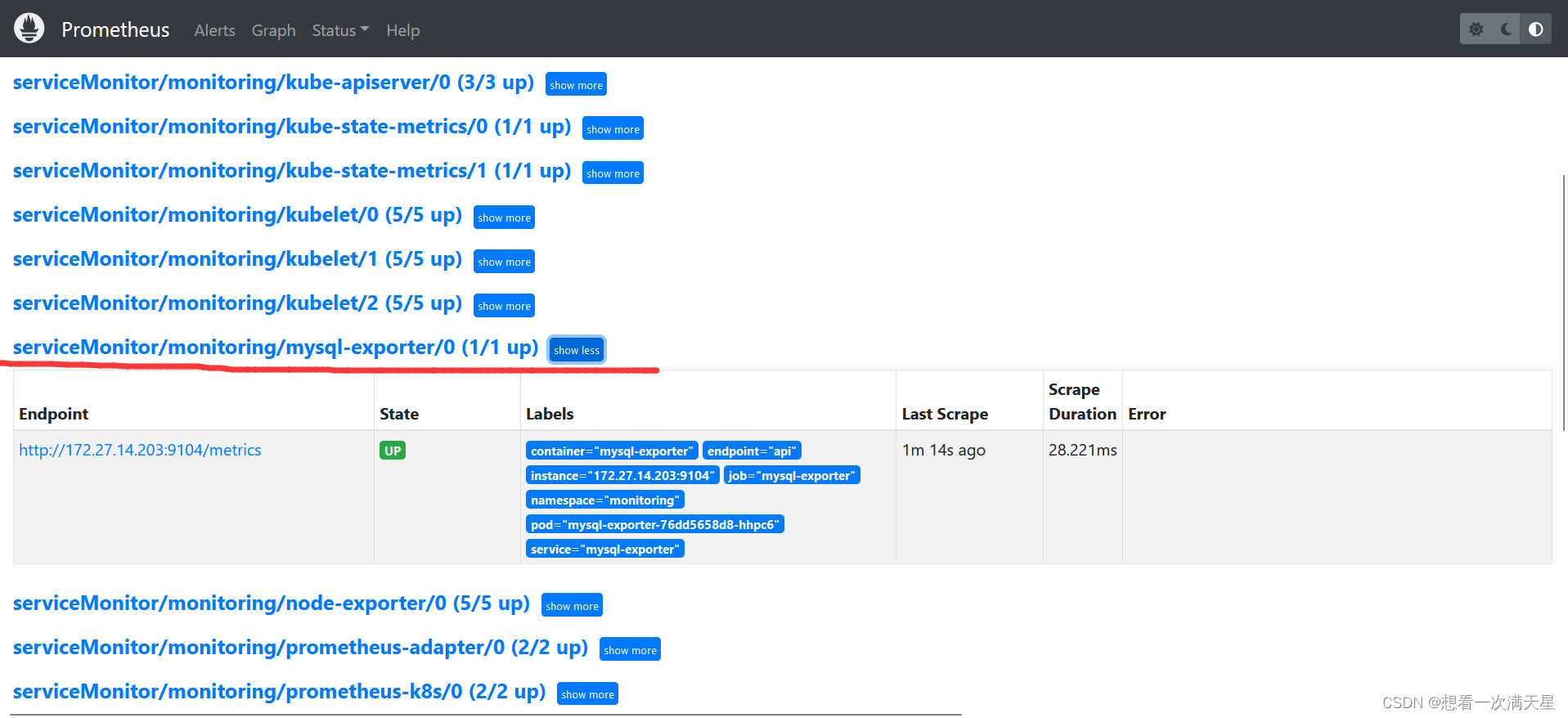Open the http://172.27.14.203:9104/metrics endpoint link
The width and height of the screenshot is (1568, 718).
140,450
